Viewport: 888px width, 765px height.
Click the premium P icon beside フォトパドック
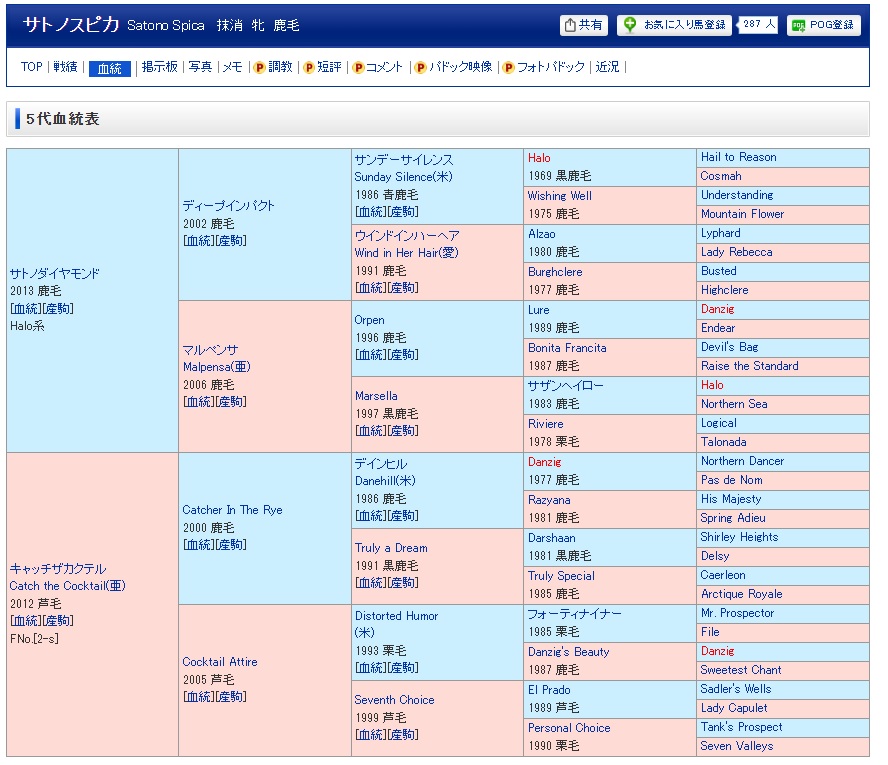pos(508,68)
